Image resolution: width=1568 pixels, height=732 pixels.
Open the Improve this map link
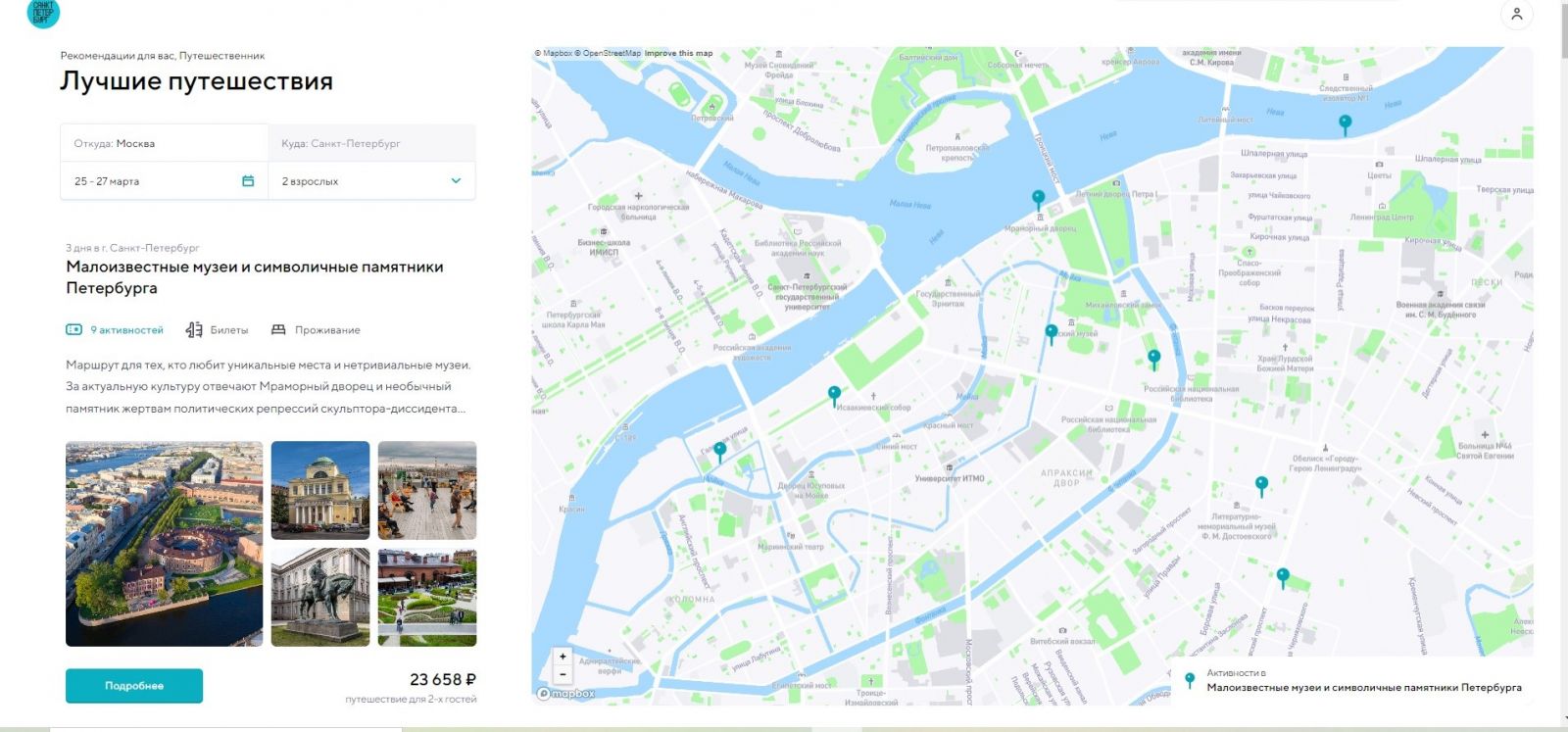point(678,53)
